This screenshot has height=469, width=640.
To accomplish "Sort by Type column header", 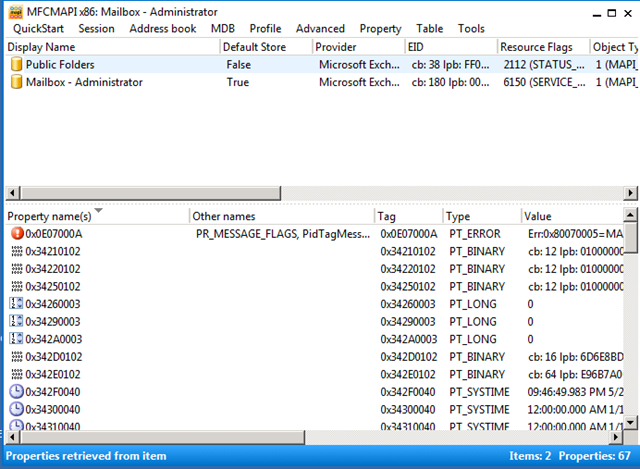I will [482, 216].
